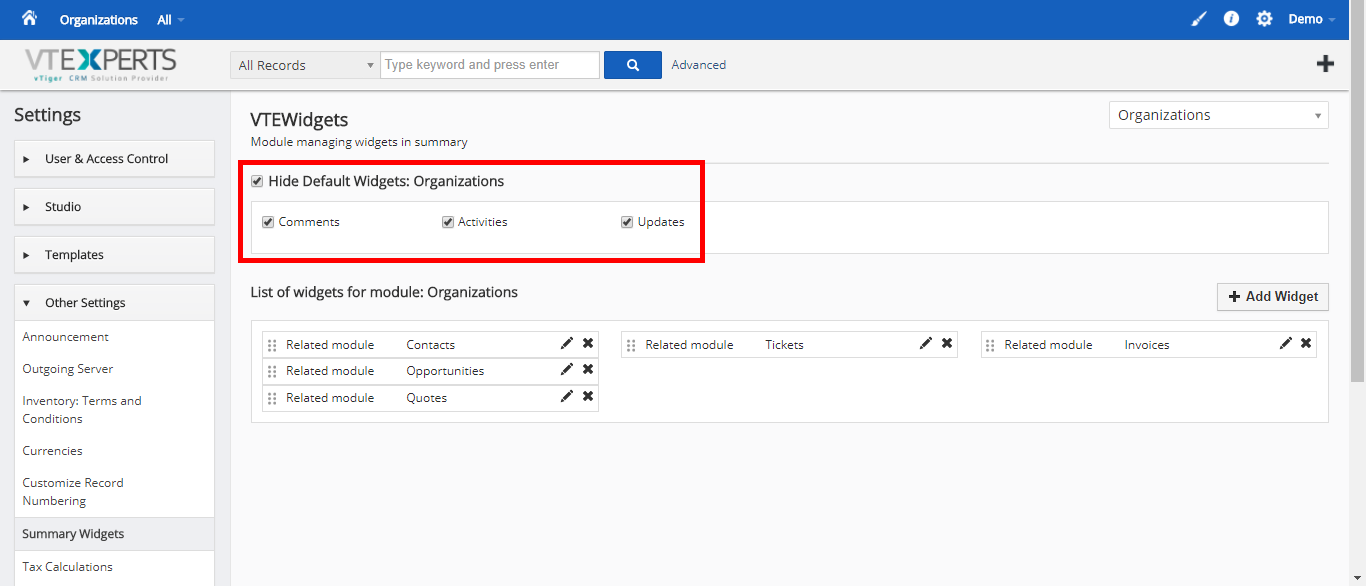The image size is (1366, 586).
Task: Delete the Invoices widget
Action: [x=1306, y=343]
